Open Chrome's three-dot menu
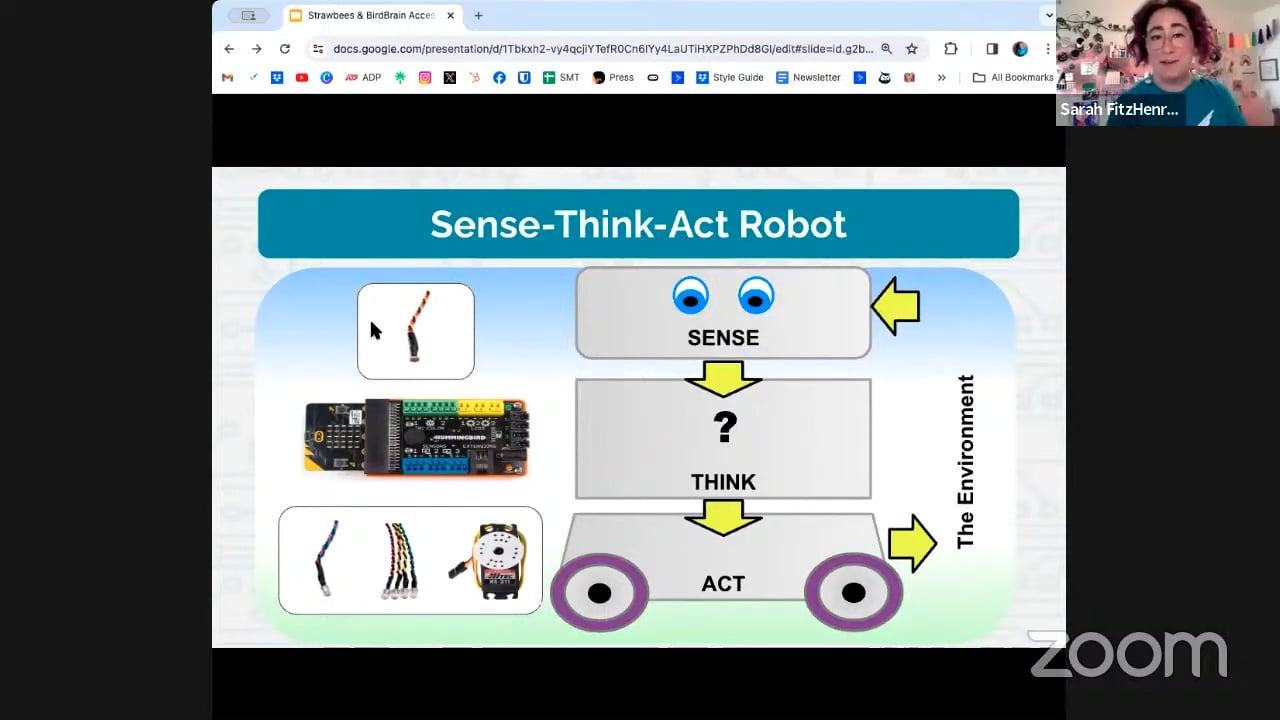 1047,48
